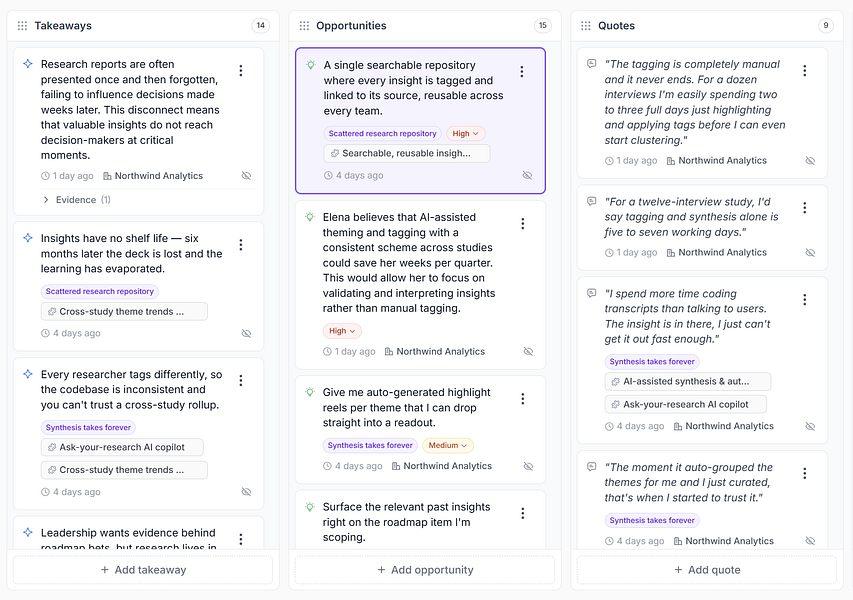This screenshot has width=853, height=600.
Task: Toggle visibility on Research reports takeaway card
Action: point(246,176)
